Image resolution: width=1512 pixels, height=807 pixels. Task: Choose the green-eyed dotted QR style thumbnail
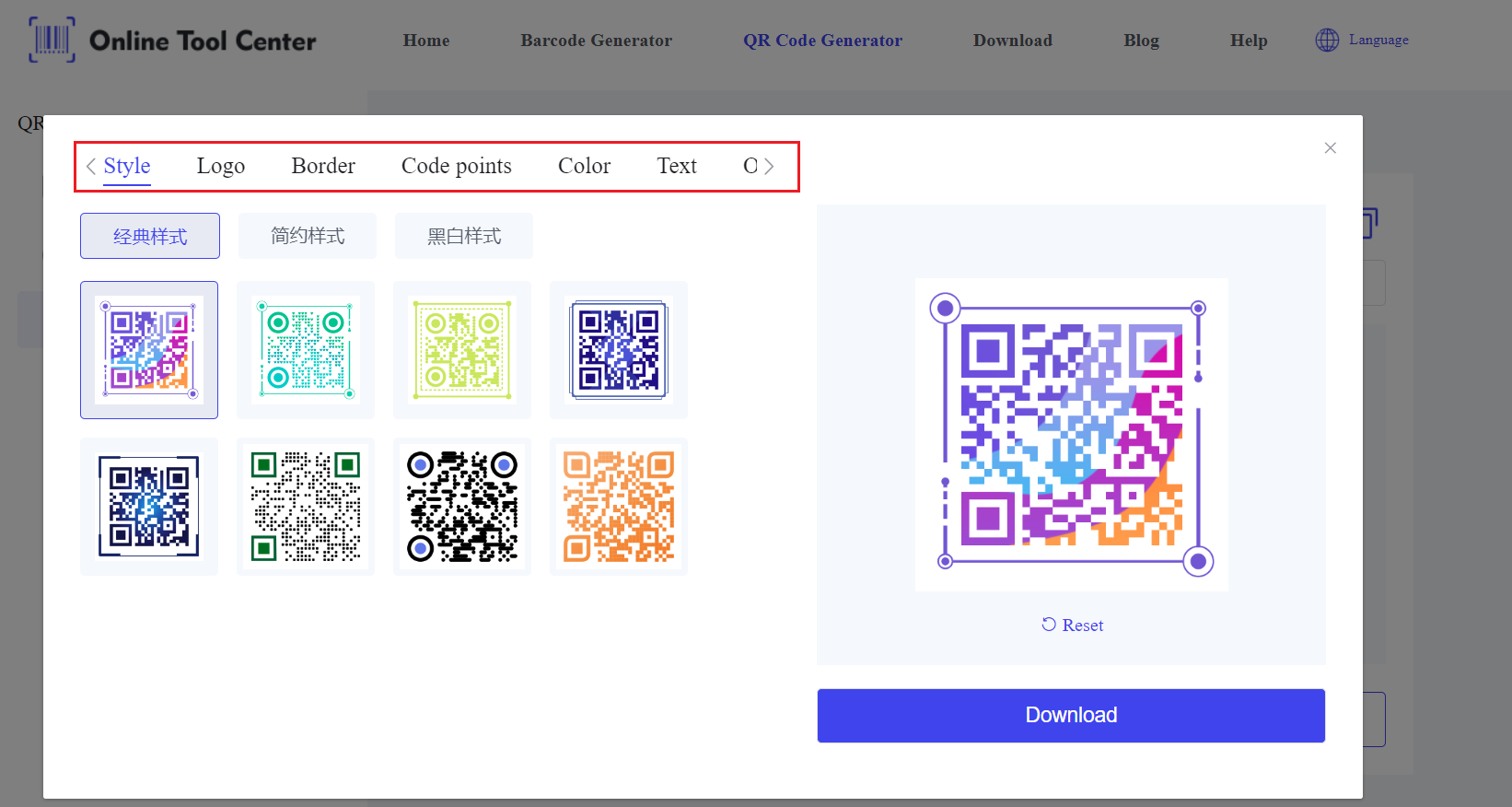click(306, 507)
